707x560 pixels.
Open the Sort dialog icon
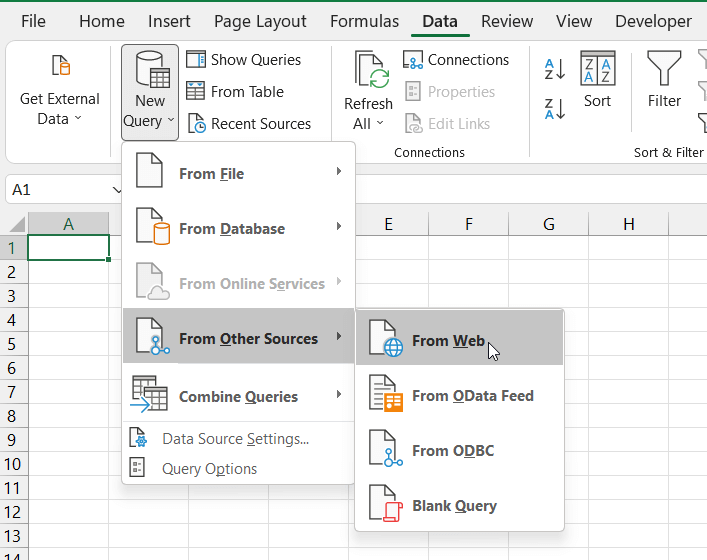pyautogui.click(x=597, y=68)
